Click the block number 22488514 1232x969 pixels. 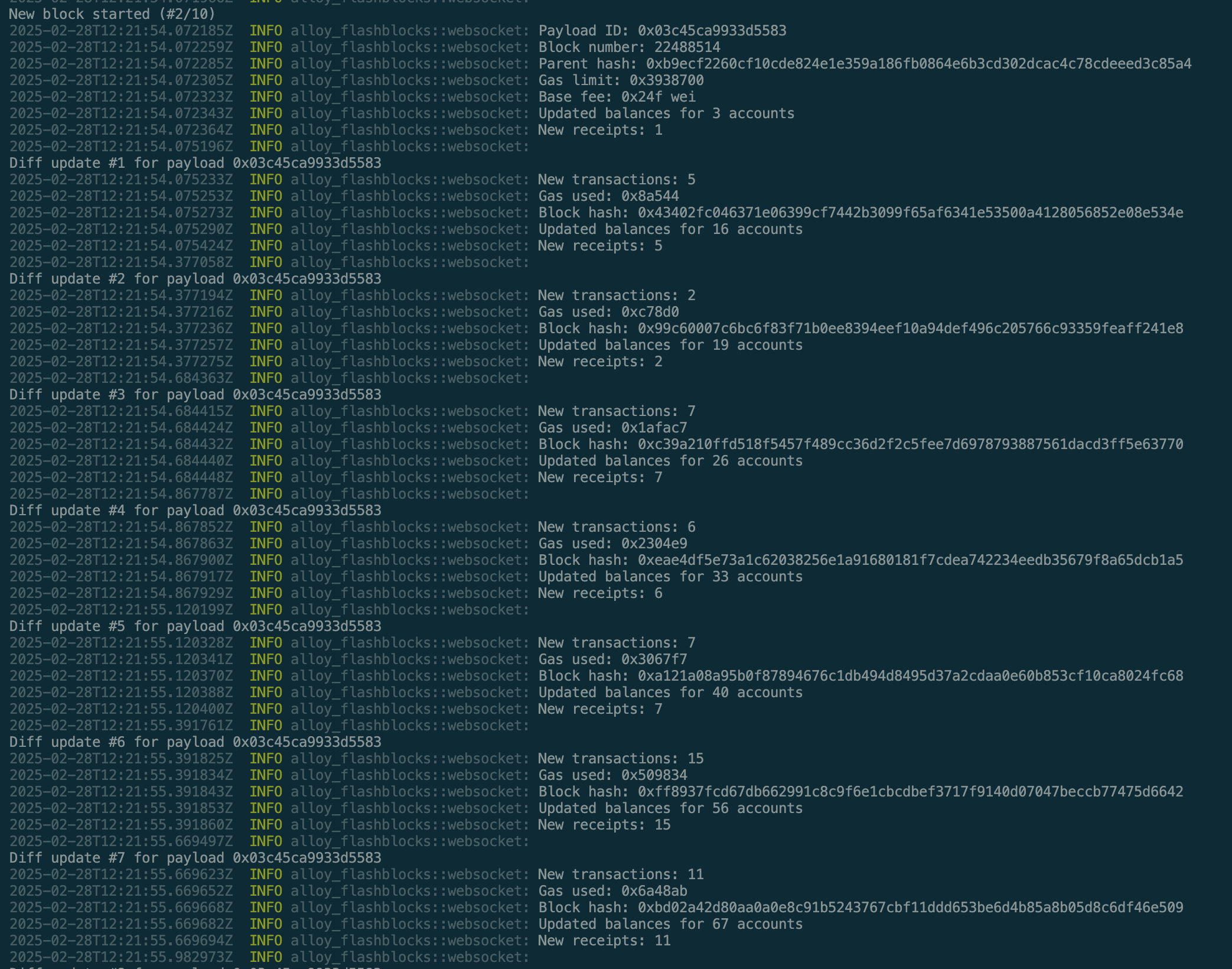tap(687, 47)
